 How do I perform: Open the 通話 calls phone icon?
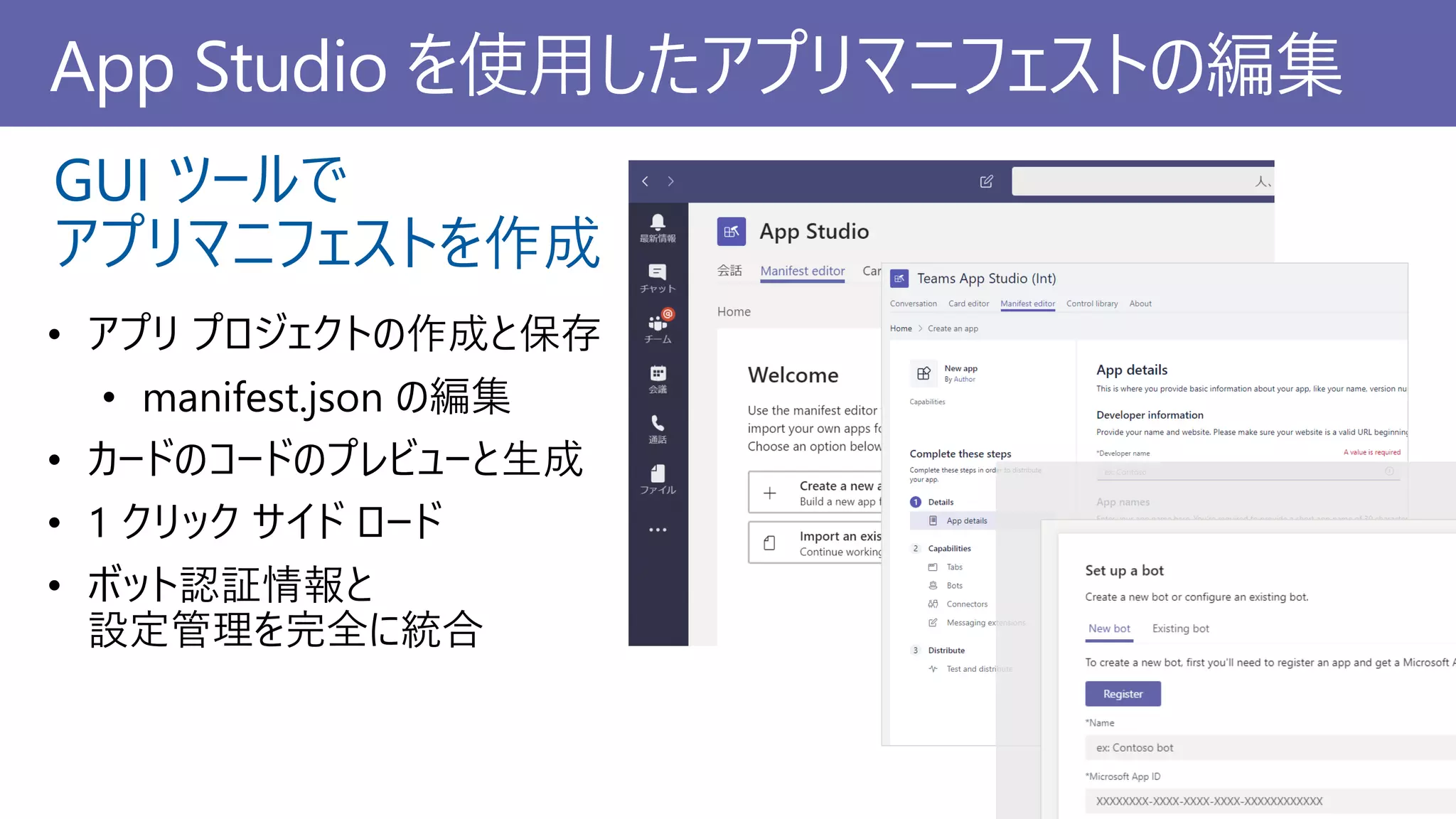point(658,430)
